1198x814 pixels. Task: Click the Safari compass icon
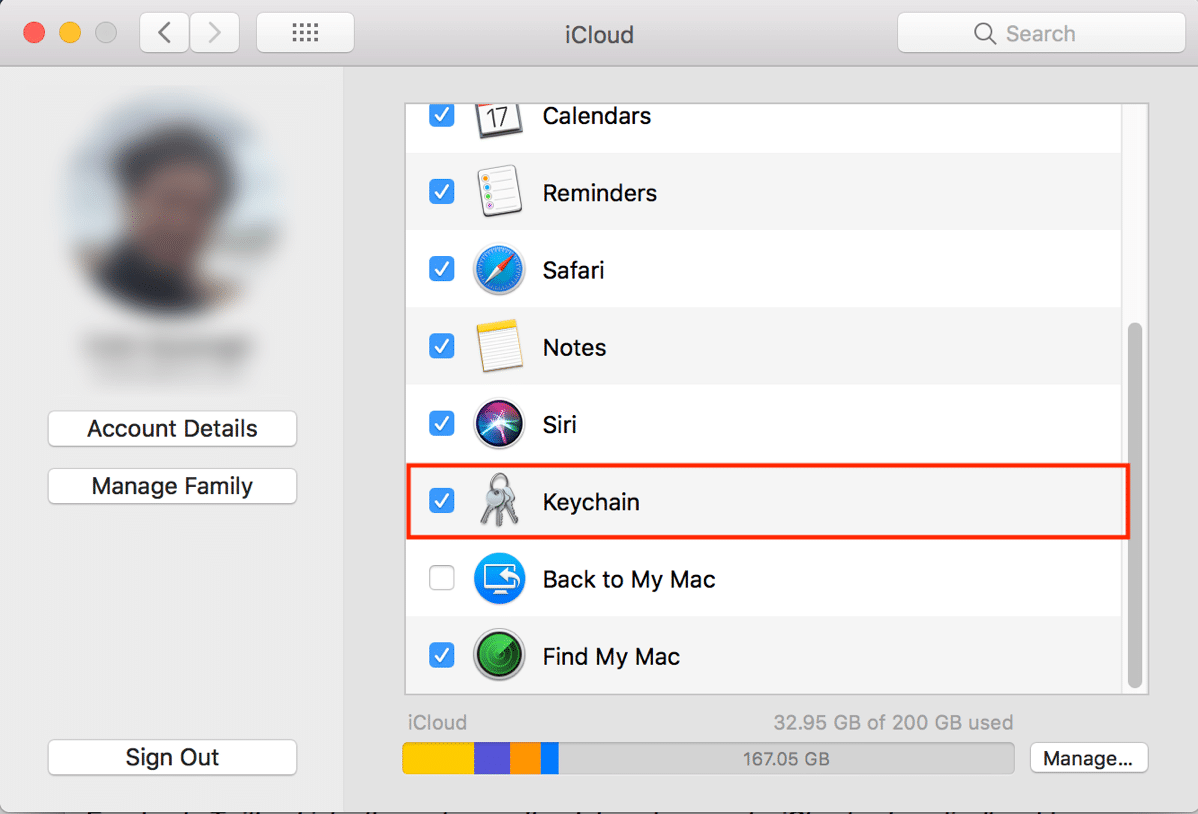click(x=499, y=269)
